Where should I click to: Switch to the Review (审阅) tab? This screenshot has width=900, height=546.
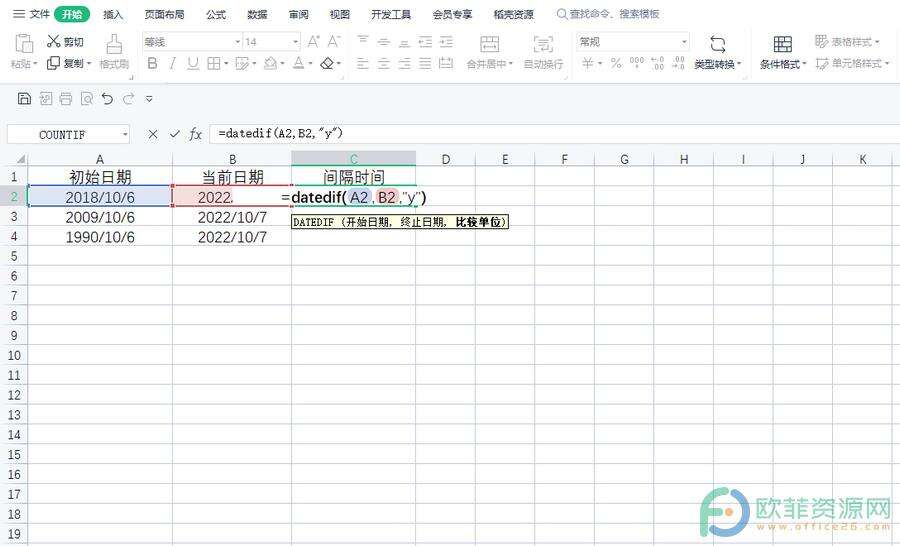[x=298, y=14]
